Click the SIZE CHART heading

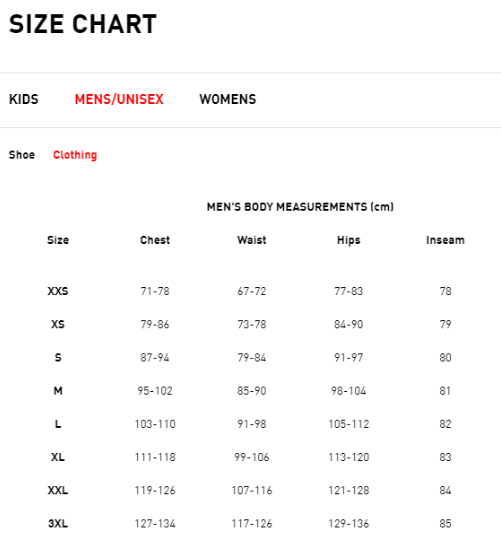(x=83, y=24)
